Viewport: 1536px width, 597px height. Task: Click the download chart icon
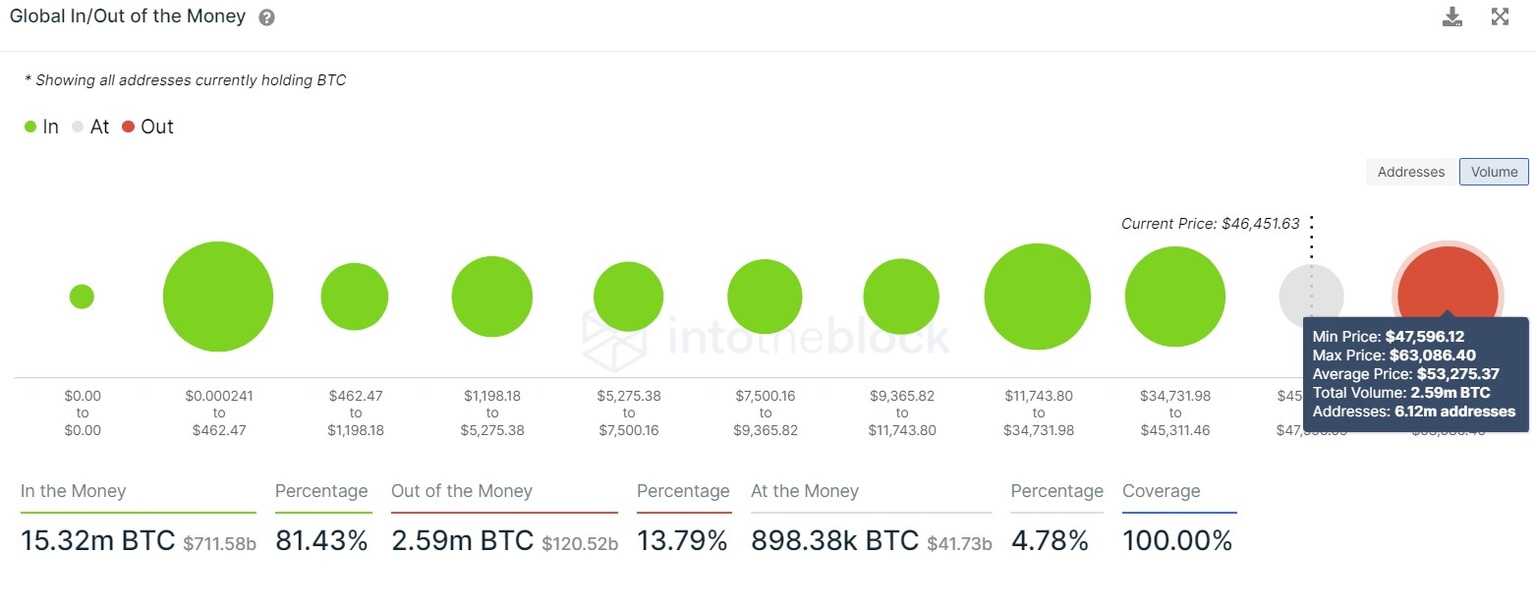coord(1452,17)
